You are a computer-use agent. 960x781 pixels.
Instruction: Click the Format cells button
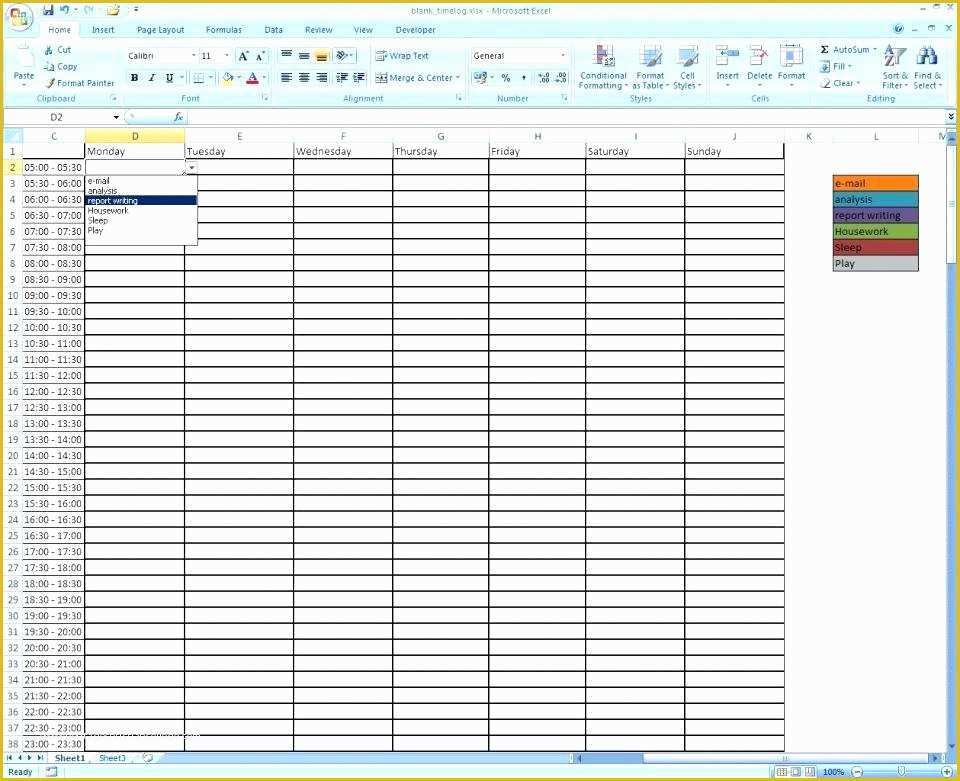point(791,66)
